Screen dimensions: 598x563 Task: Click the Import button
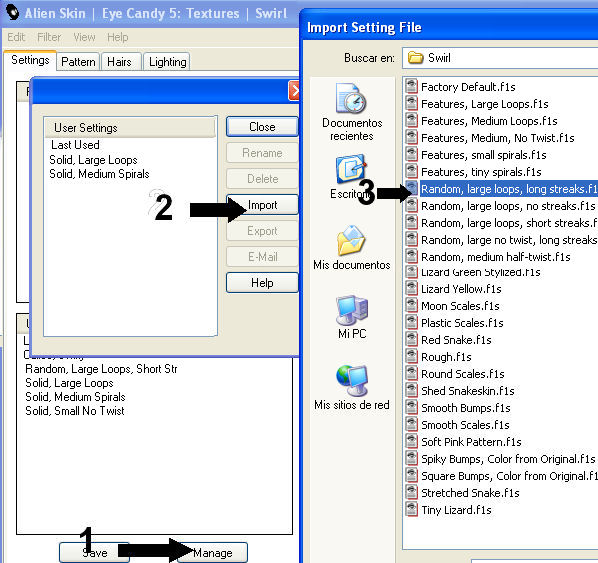262,205
